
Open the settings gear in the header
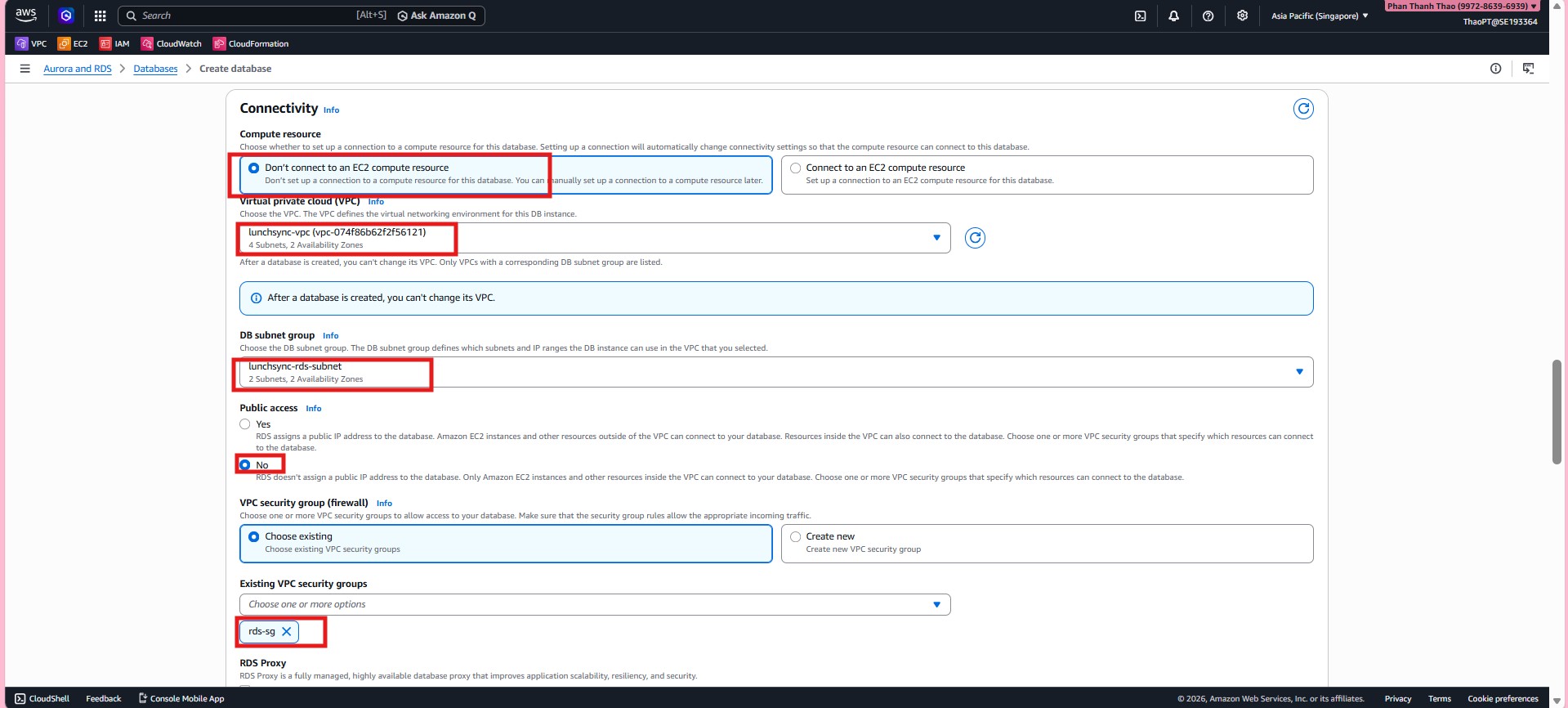[1242, 16]
